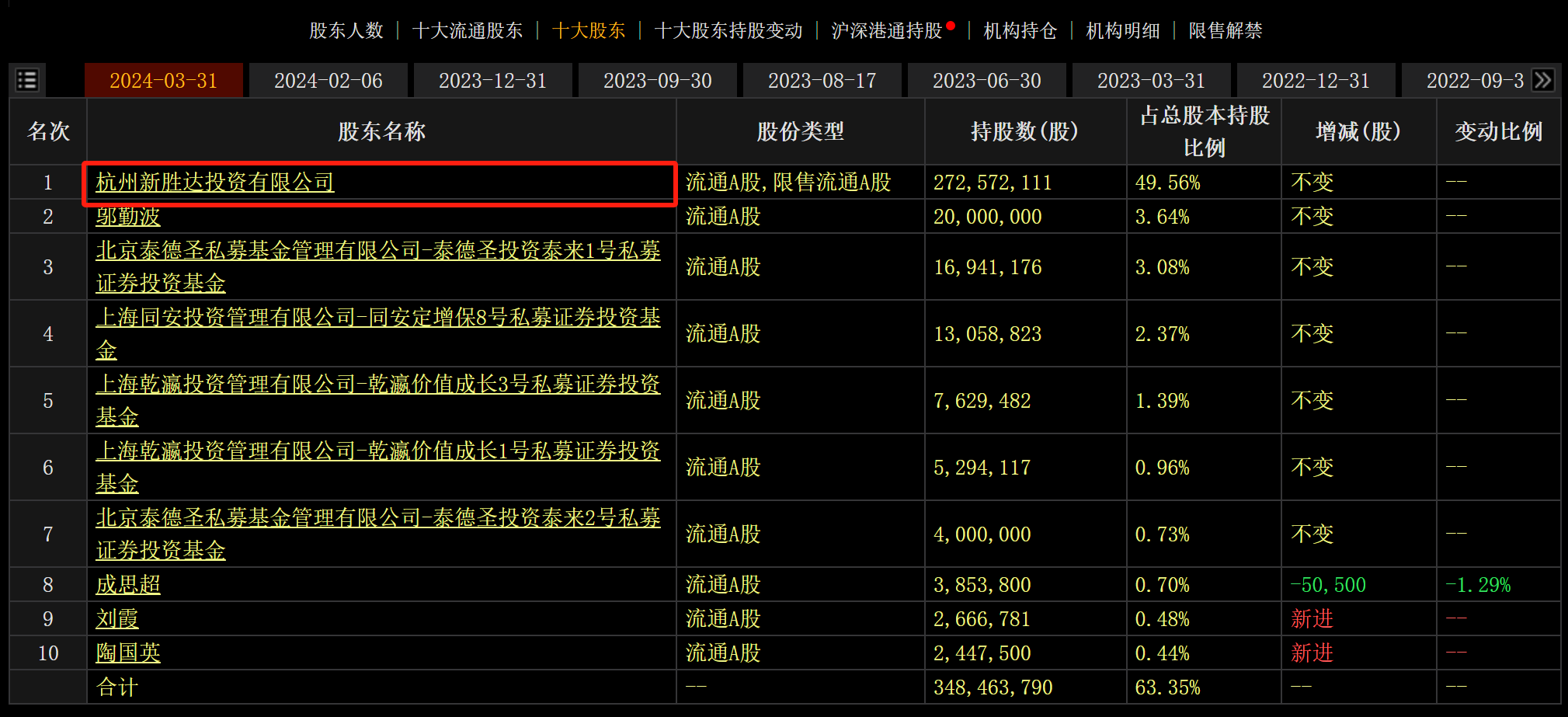Open 乾瀛价值成长3号私募 fund link
The height and width of the screenshot is (717, 1568).
[378, 400]
